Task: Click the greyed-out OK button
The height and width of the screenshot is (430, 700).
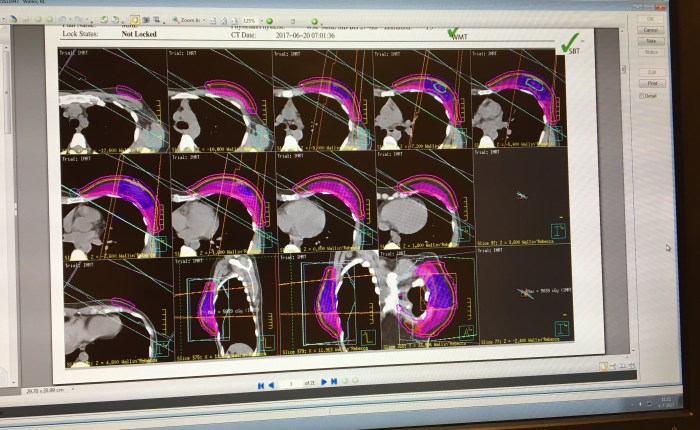Action: pos(650,19)
